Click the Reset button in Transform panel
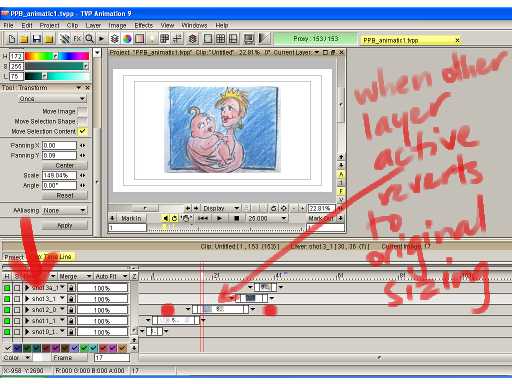512x384 pixels. [65, 196]
